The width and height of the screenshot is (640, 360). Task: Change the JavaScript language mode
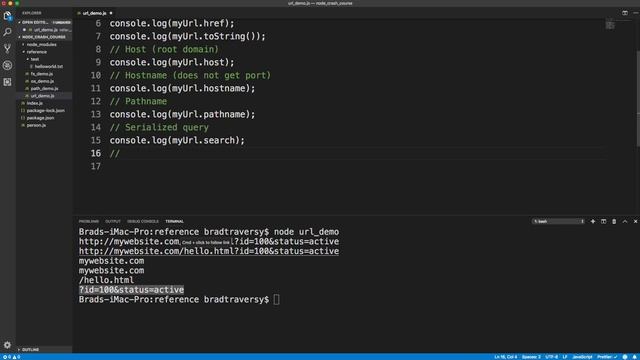582,357
